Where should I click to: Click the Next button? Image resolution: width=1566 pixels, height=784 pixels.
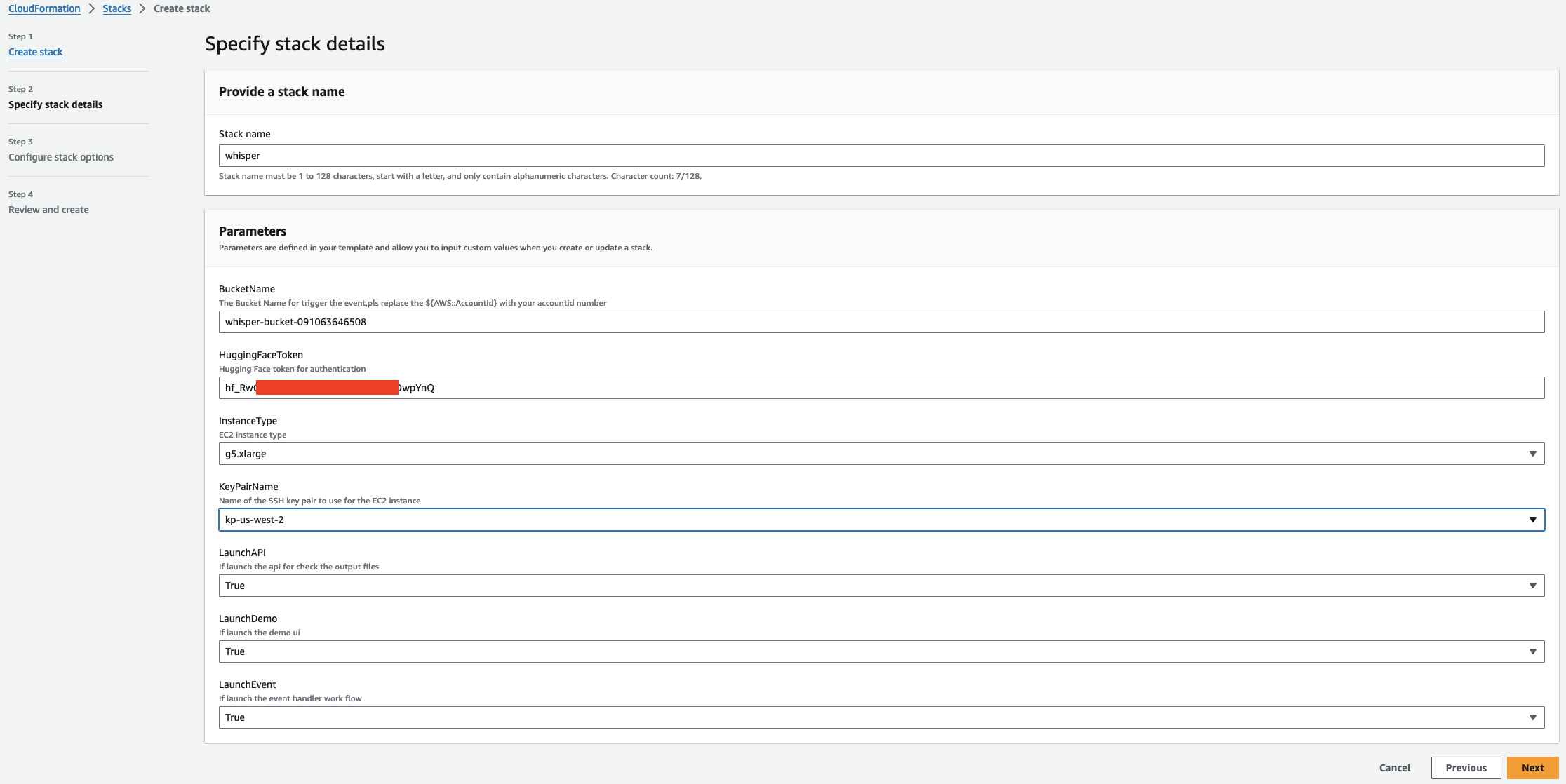click(1532, 768)
